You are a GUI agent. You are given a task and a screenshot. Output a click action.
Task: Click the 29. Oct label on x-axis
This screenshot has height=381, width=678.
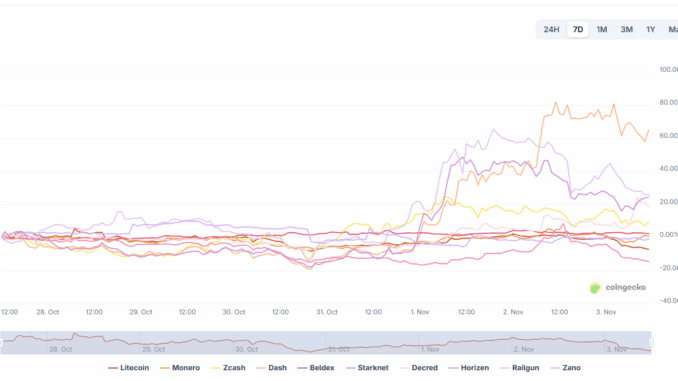(141, 312)
